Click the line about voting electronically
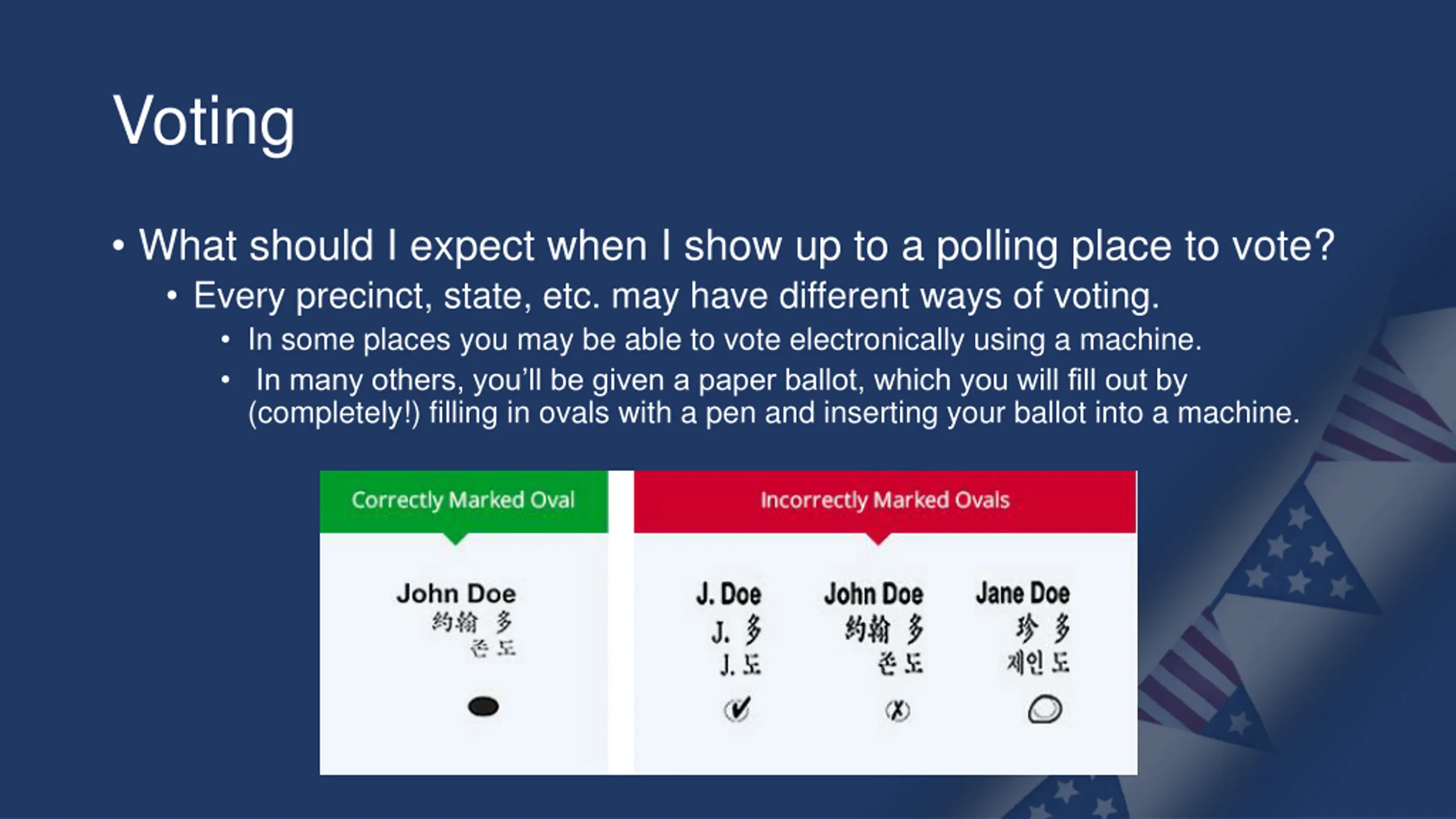1456x819 pixels. tap(724, 340)
